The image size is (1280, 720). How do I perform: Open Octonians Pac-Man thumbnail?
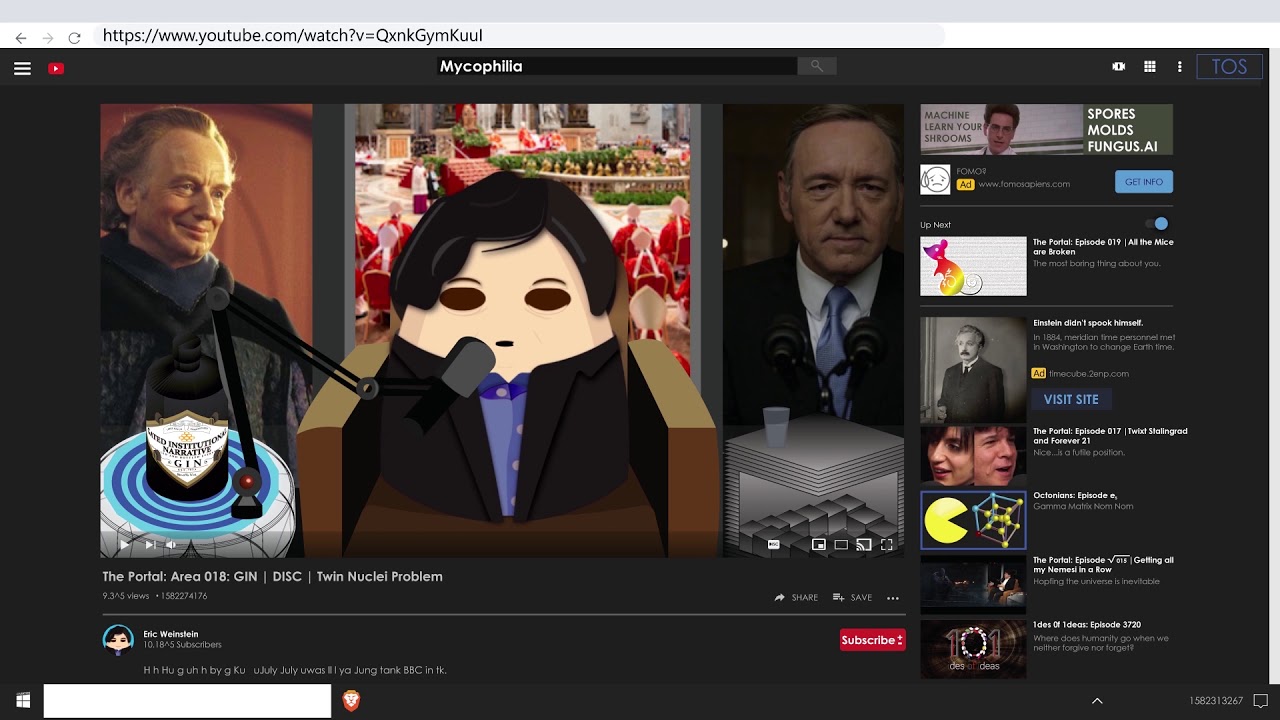point(973,520)
